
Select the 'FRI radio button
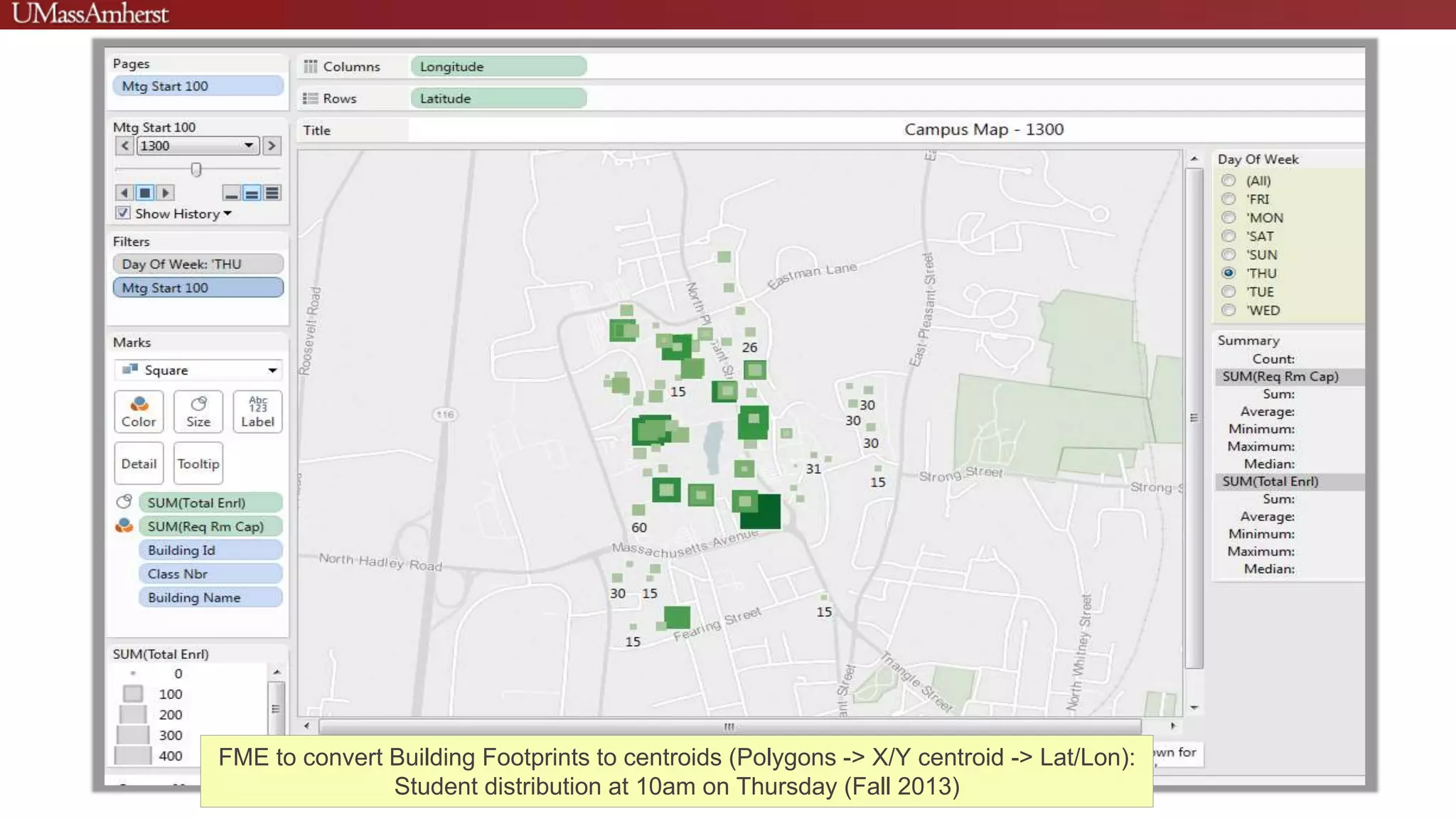[1228, 199]
